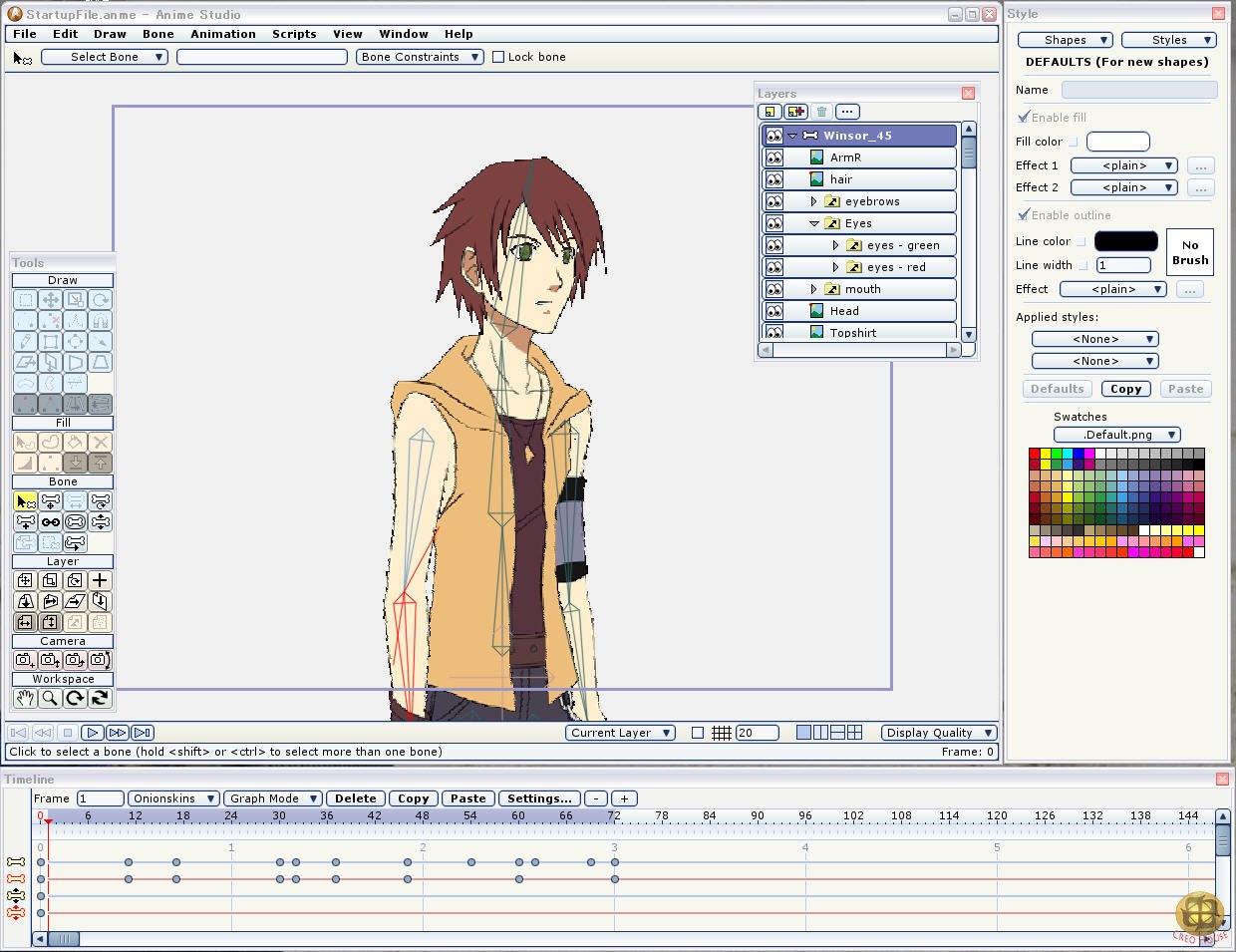This screenshot has height=952, width=1236.
Task: Open the View menu
Action: pos(347,34)
